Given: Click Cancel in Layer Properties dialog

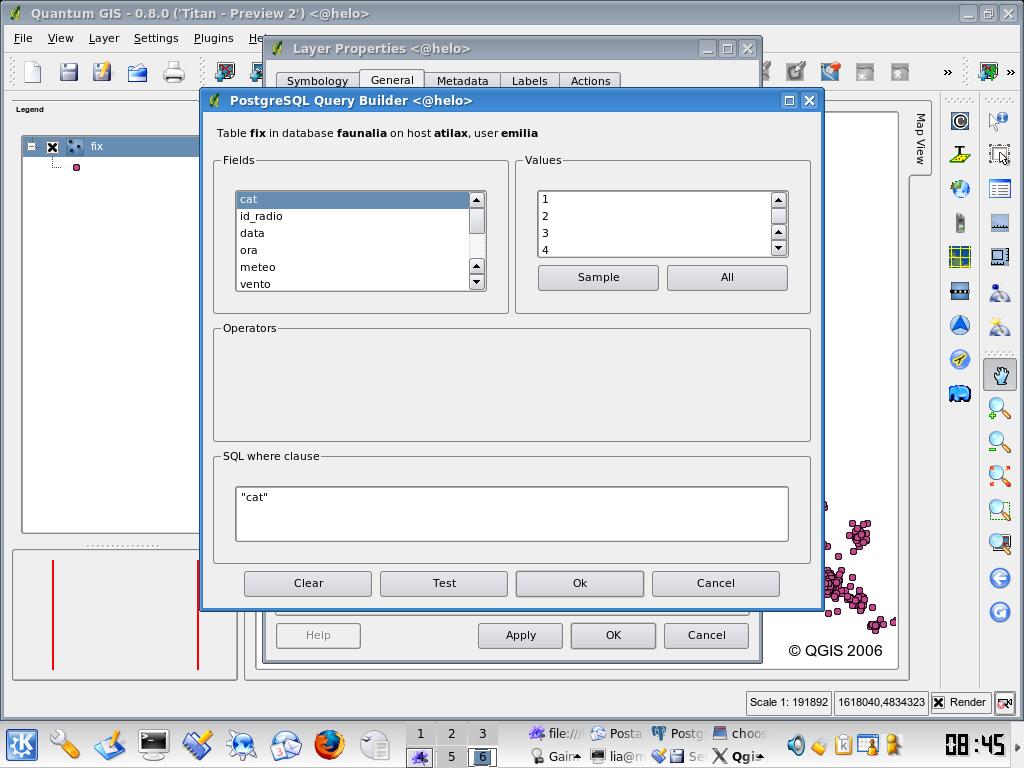Looking at the screenshot, I should pos(707,635).
